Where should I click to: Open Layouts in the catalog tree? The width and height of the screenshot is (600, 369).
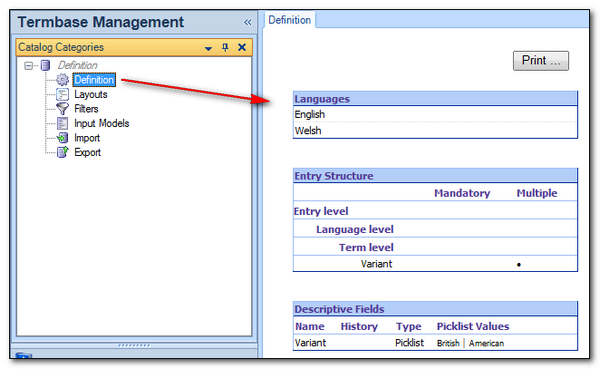[91, 94]
